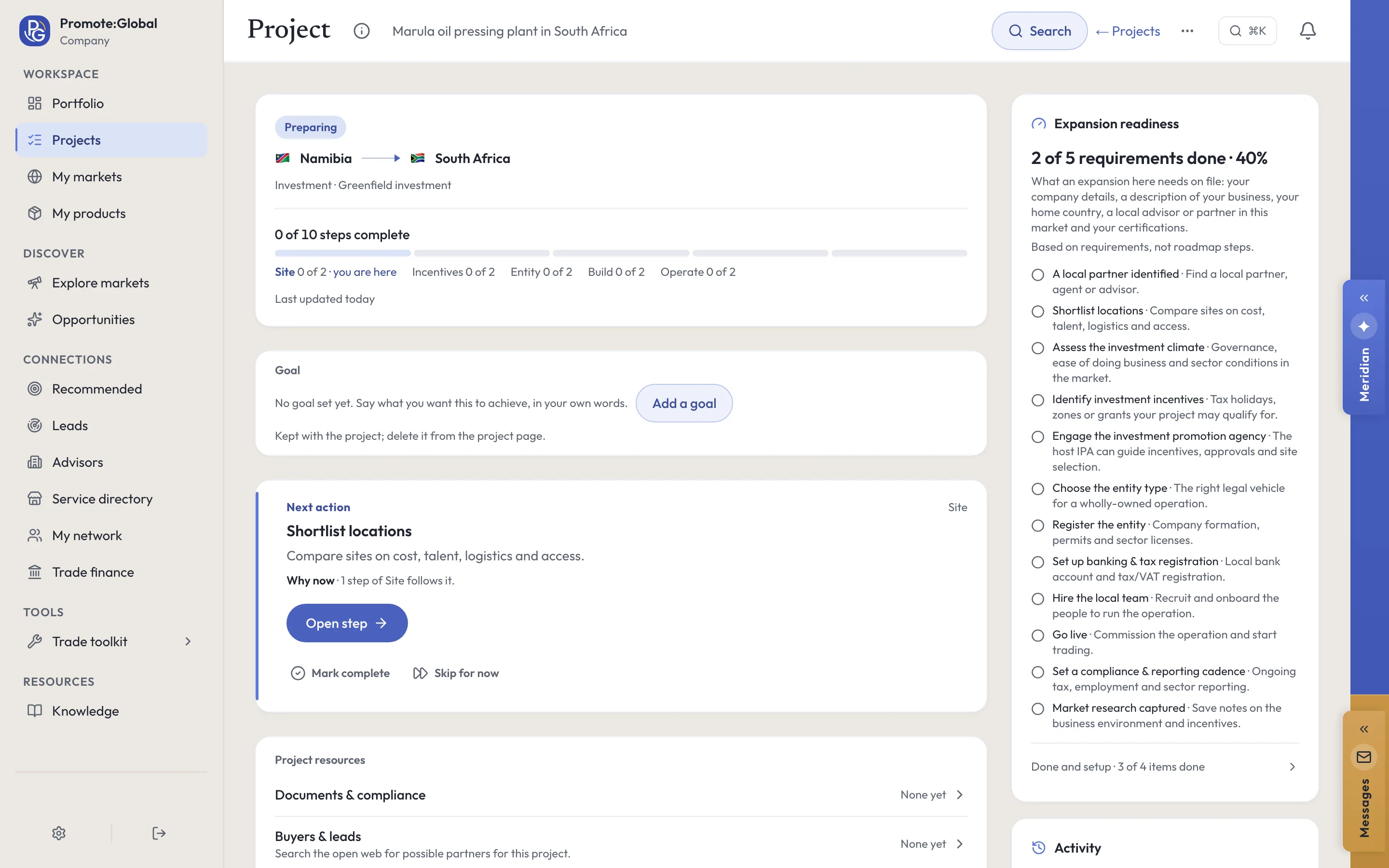
Task: Open Documents & compliance row chevron
Action: [x=960, y=795]
